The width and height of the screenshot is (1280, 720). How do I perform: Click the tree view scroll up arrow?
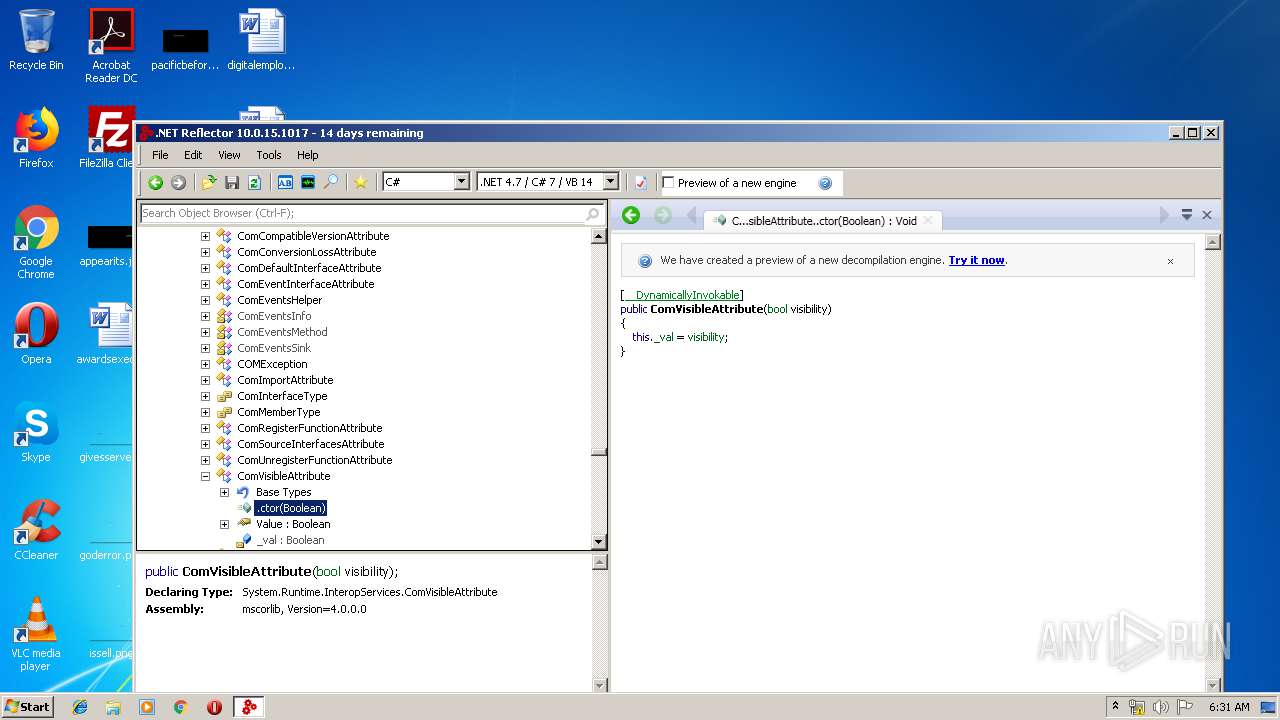pyautogui.click(x=599, y=237)
